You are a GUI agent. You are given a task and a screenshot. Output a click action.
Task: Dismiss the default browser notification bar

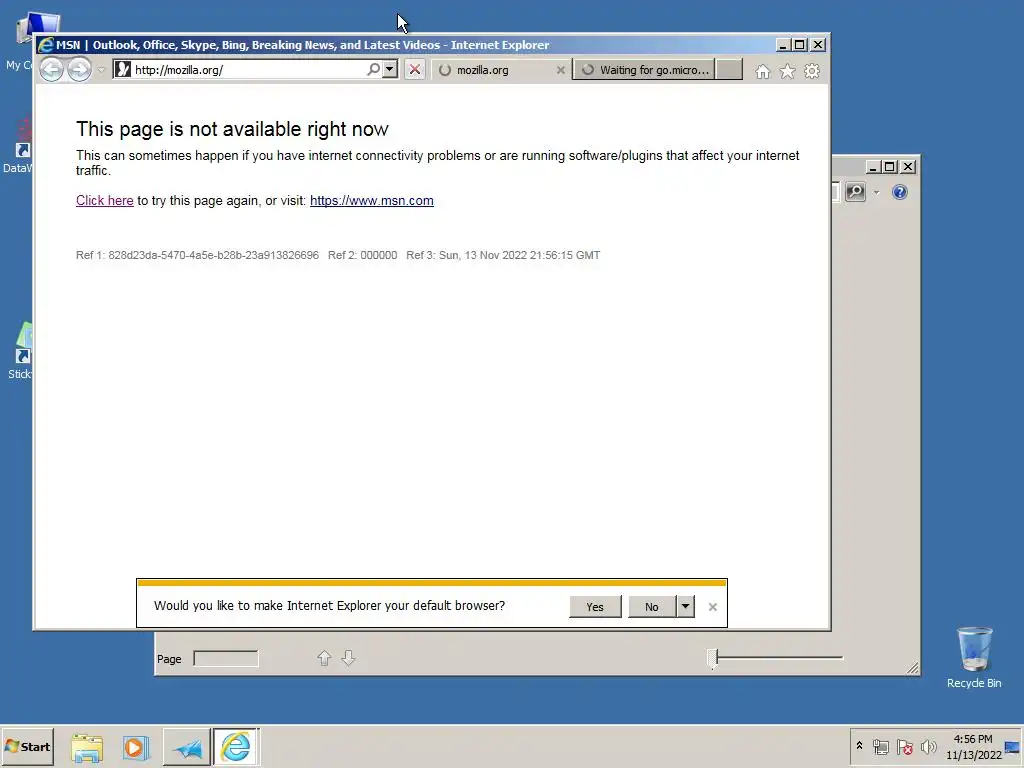point(712,607)
